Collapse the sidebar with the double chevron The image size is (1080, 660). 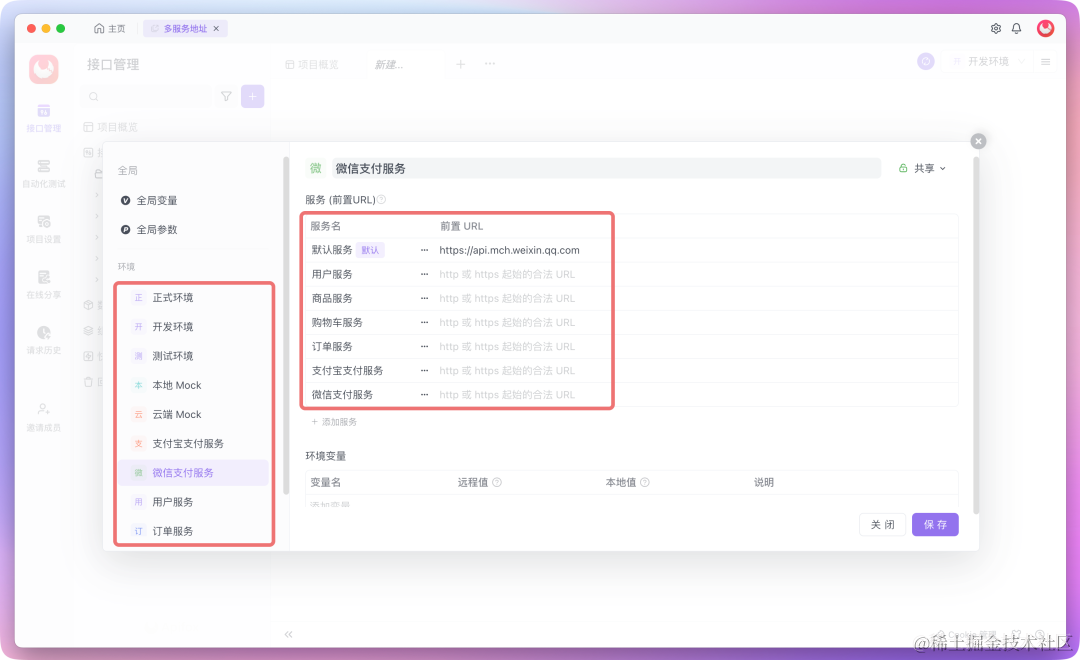tap(289, 634)
